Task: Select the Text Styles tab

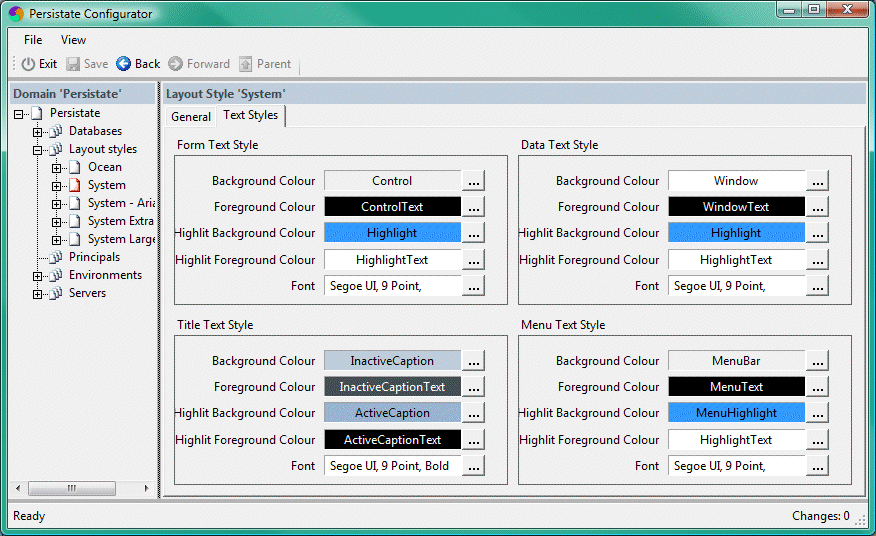Action: click(x=251, y=115)
